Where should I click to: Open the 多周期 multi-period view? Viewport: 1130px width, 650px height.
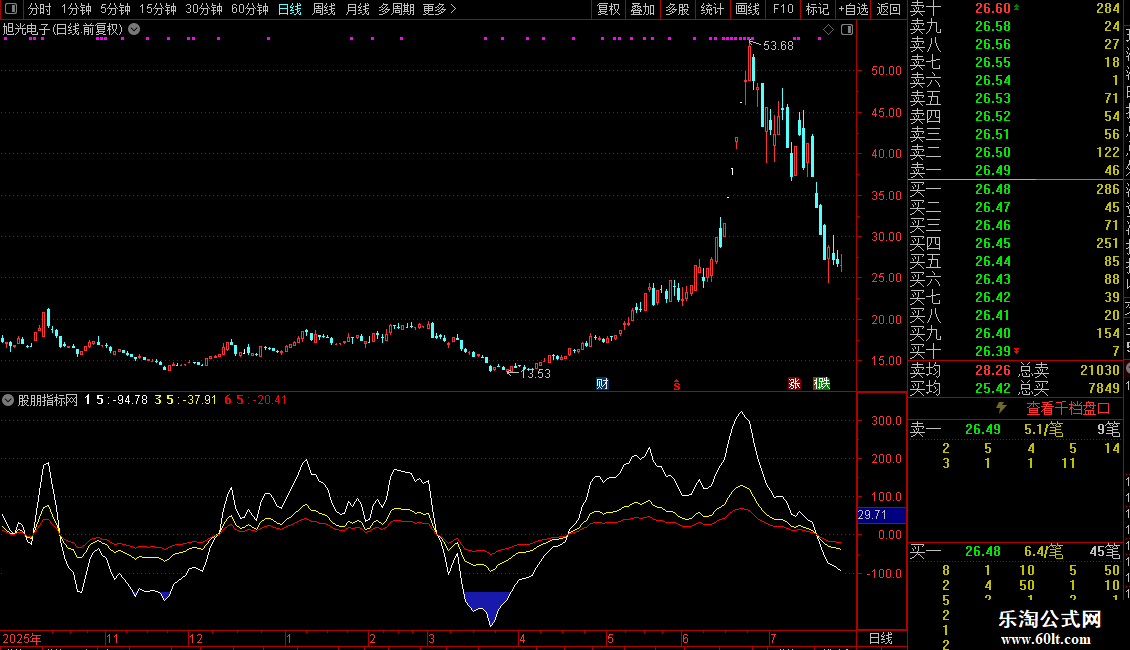tap(396, 9)
